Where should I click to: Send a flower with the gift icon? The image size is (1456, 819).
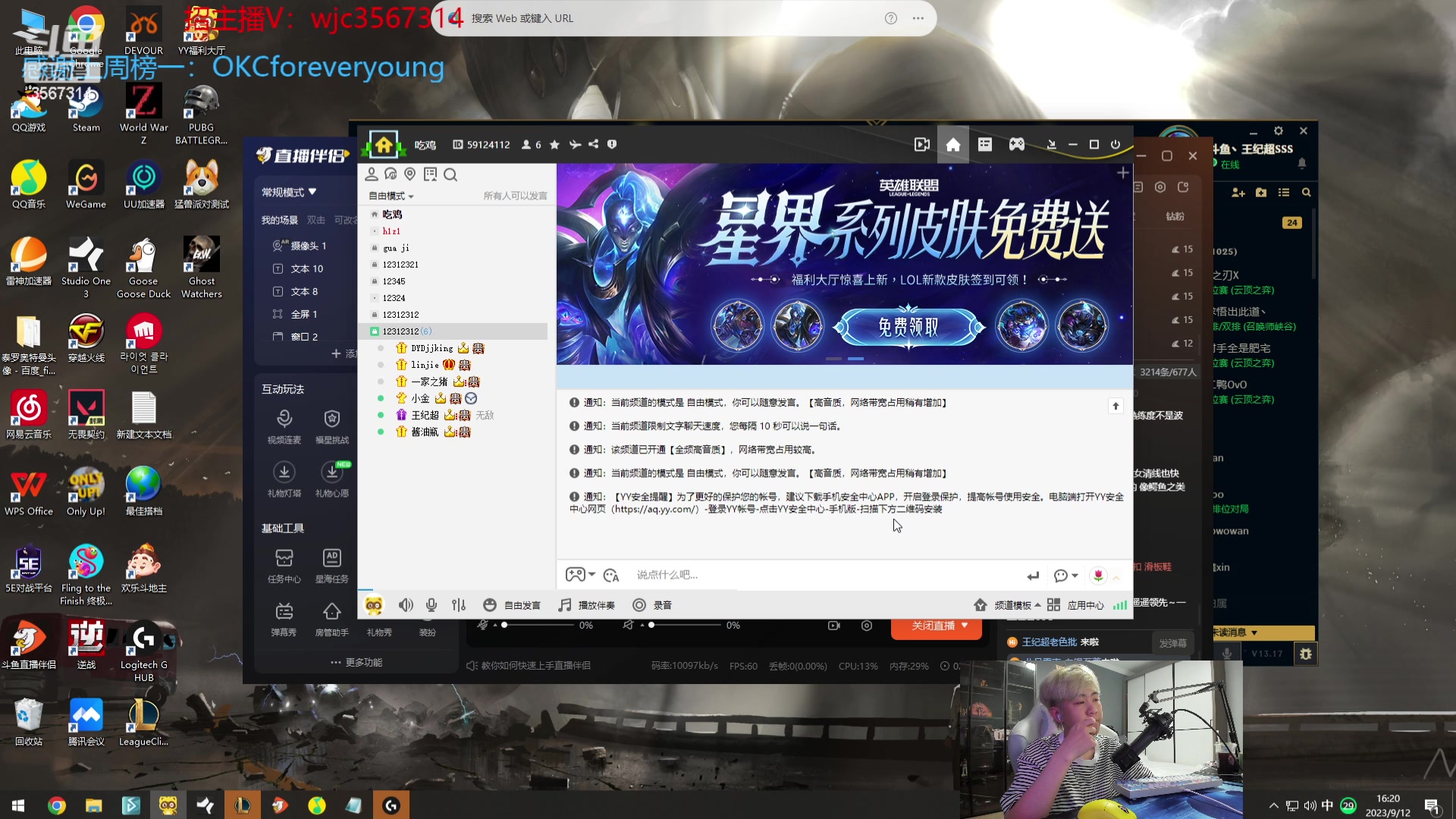pyautogui.click(x=1098, y=576)
